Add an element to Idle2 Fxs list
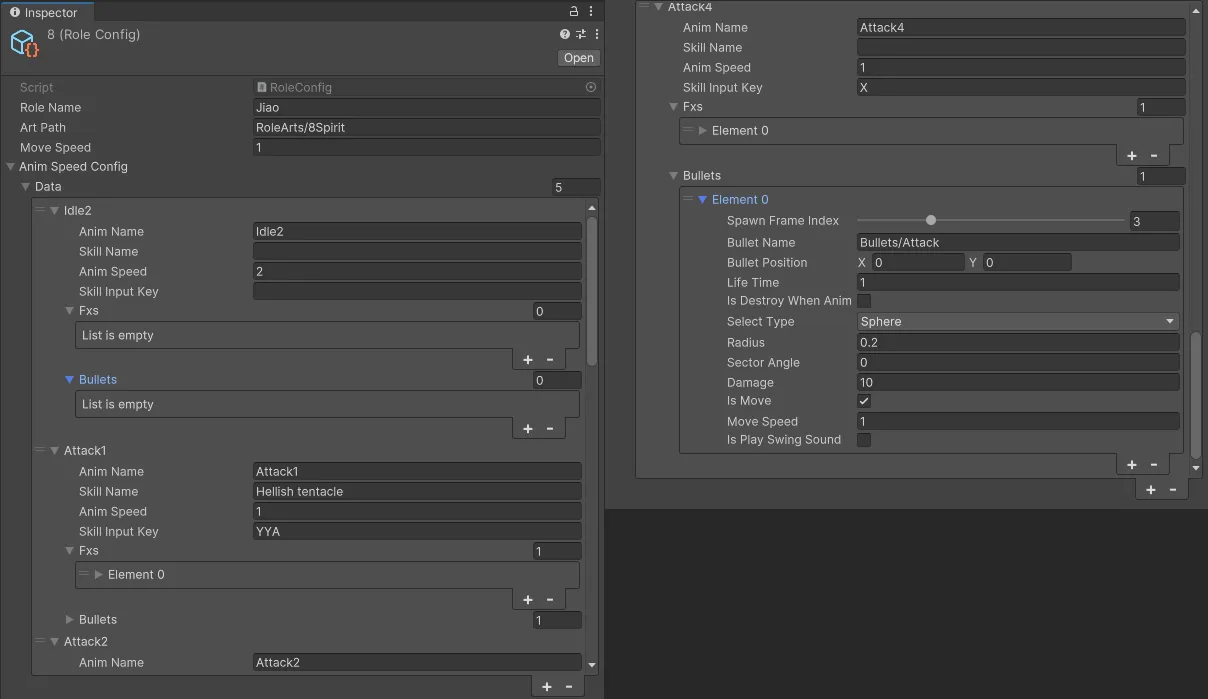This screenshot has width=1208, height=699. pos(527,359)
